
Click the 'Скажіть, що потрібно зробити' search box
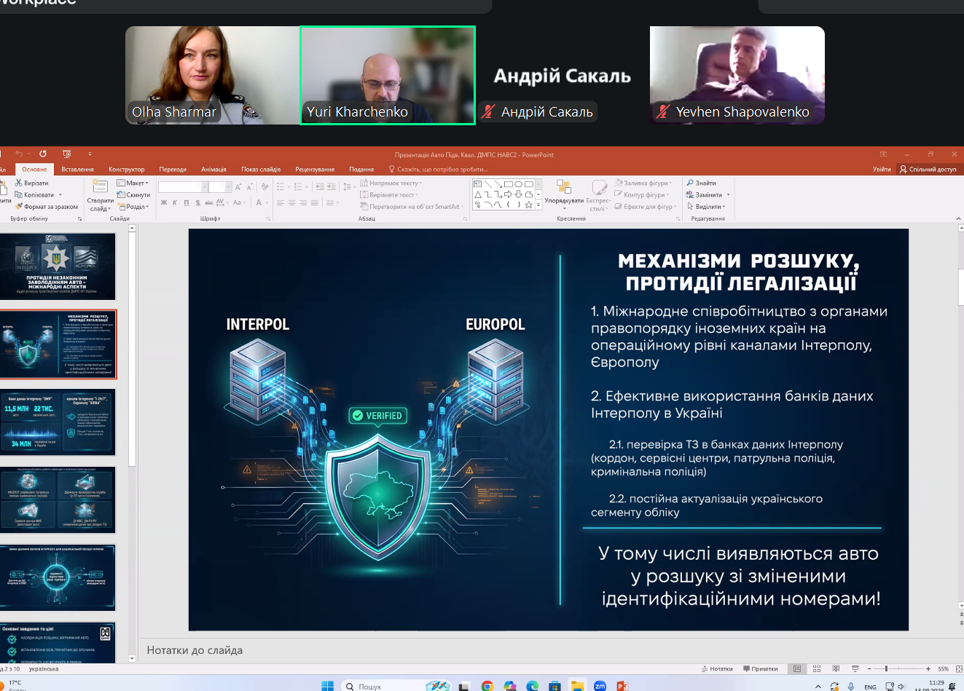438,169
